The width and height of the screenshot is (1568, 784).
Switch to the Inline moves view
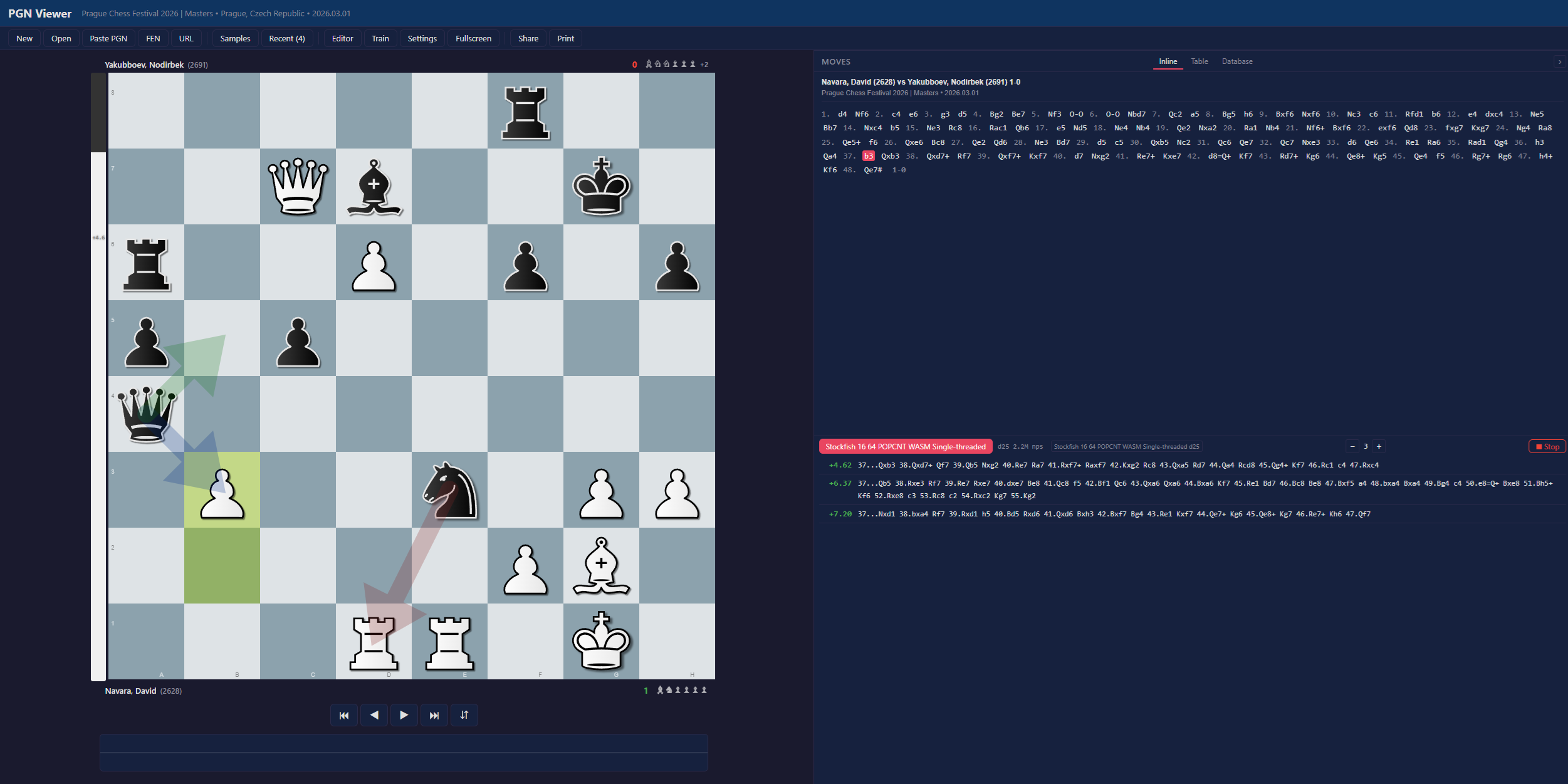coord(1168,61)
